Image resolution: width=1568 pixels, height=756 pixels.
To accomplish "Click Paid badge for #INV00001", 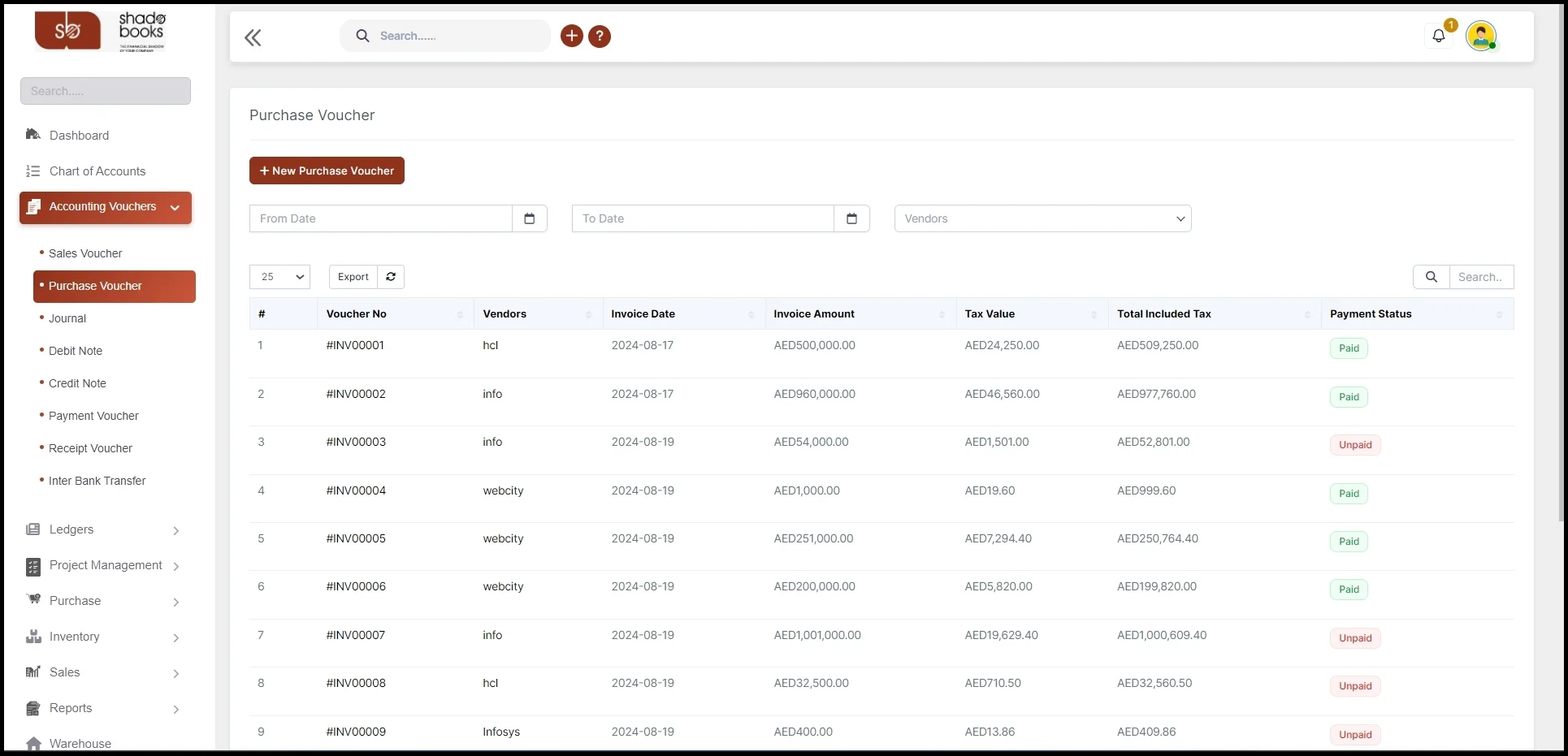I will [1349, 348].
